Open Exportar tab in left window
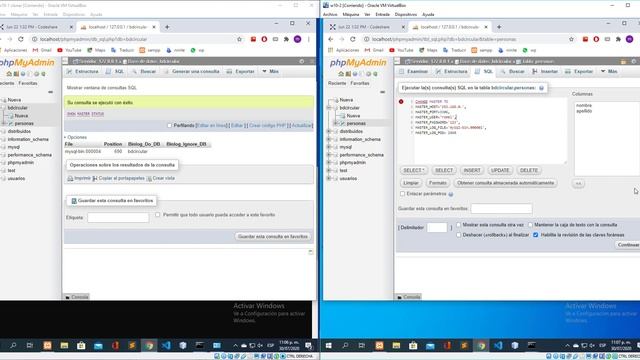This screenshot has height=360, width=640. 241,71
